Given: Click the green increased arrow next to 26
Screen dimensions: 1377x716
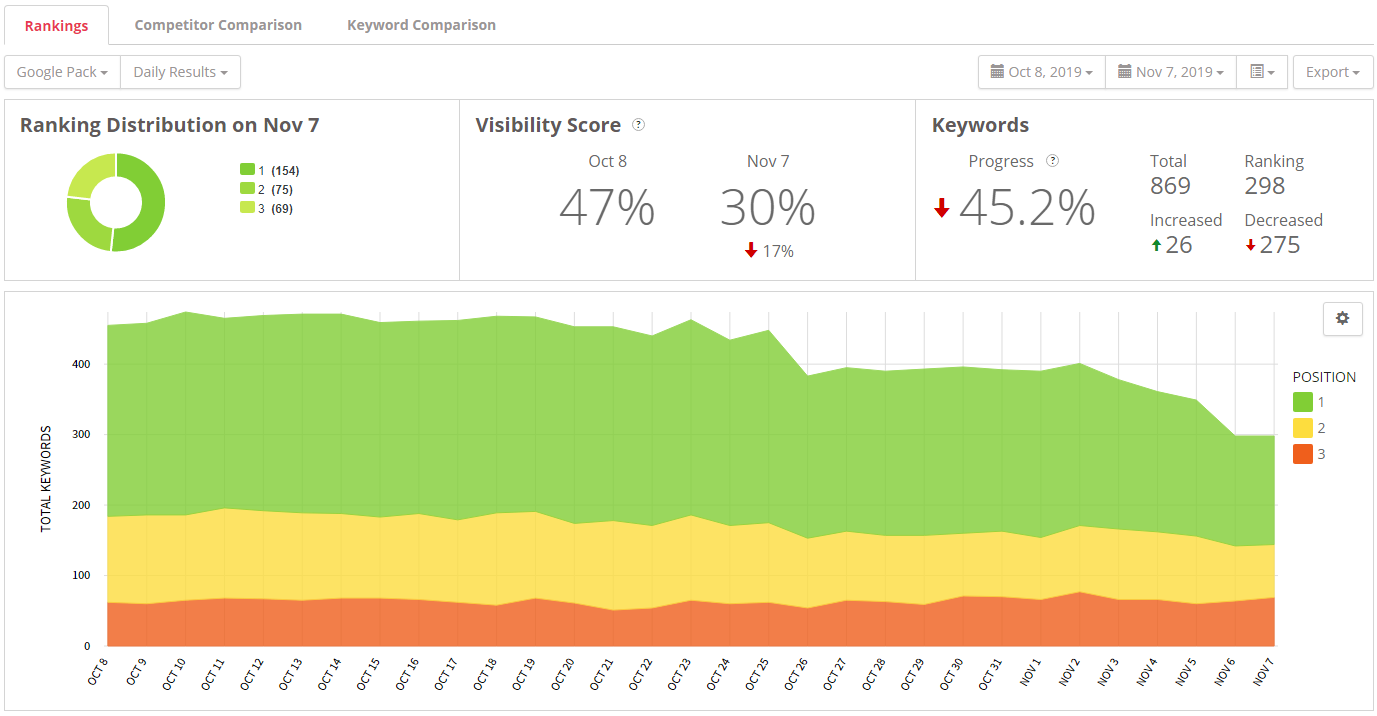Looking at the screenshot, I should pos(1157,246).
